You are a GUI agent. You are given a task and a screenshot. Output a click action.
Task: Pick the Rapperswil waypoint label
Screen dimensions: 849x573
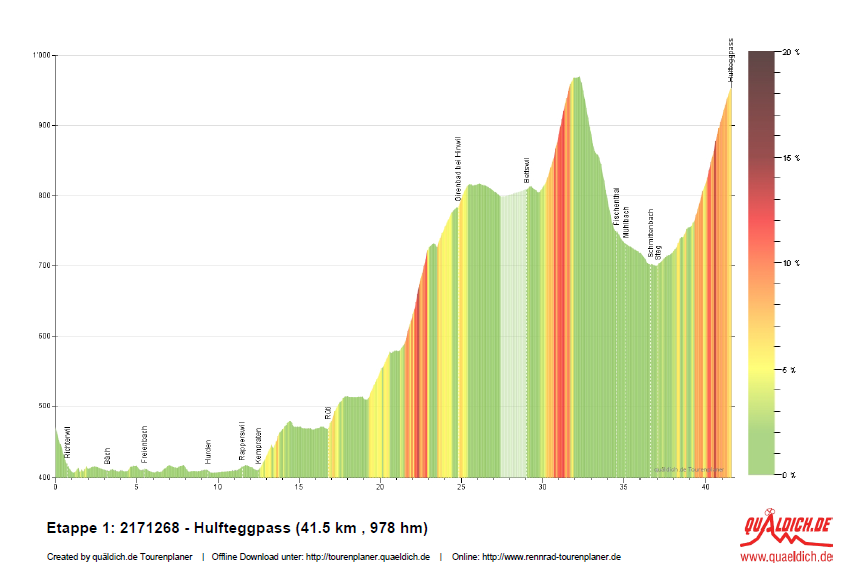(241, 439)
